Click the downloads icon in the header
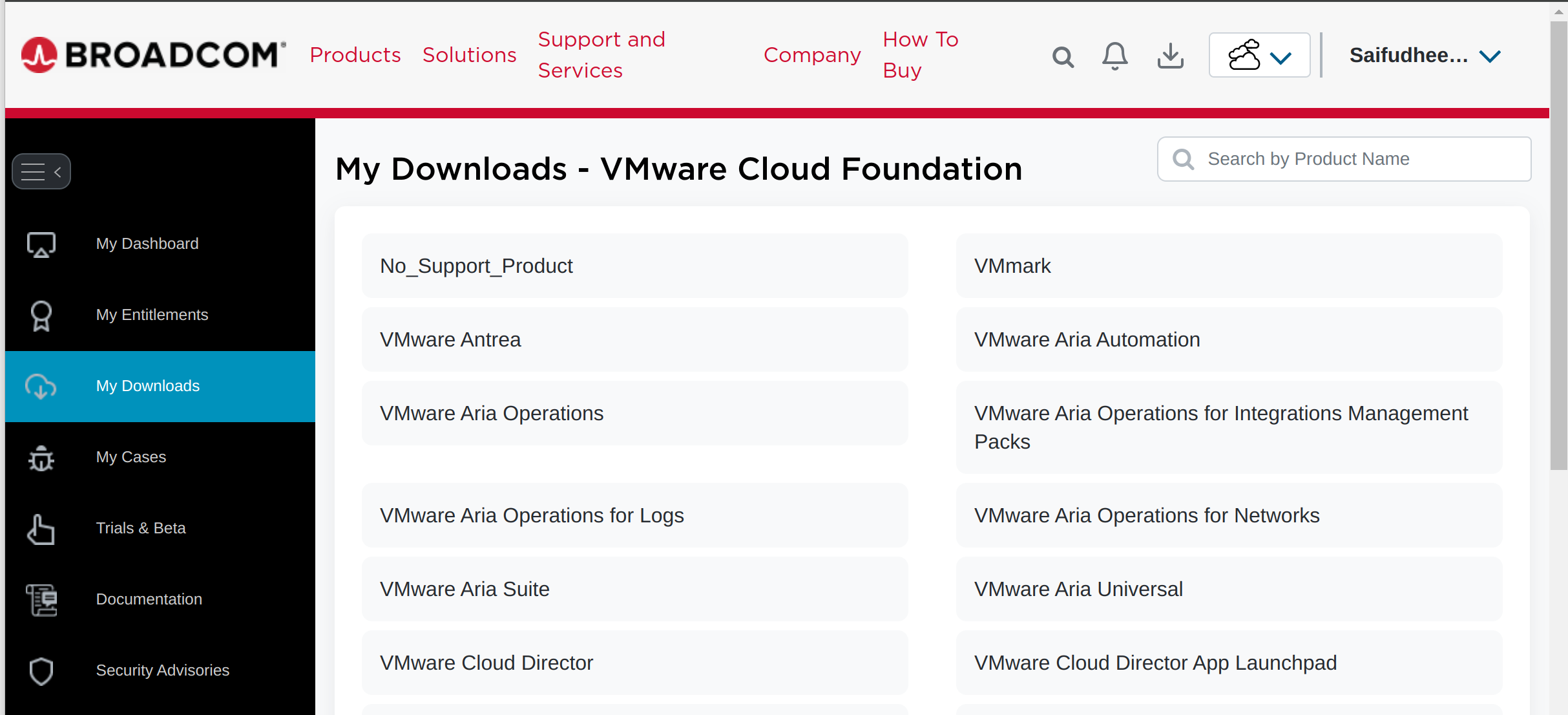1568x715 pixels. 1170,56
